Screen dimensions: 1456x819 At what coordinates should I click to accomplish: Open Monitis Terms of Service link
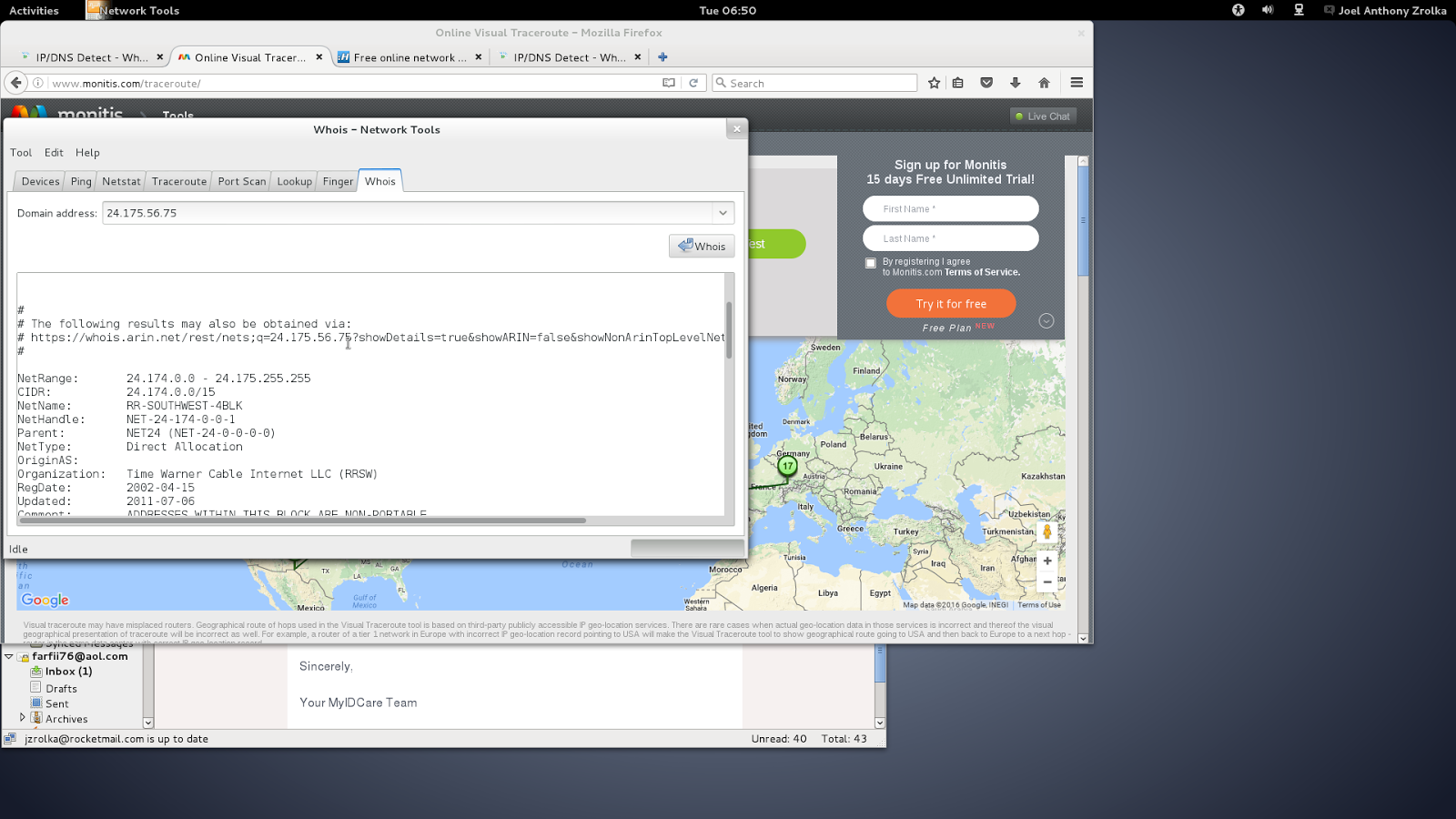click(982, 272)
